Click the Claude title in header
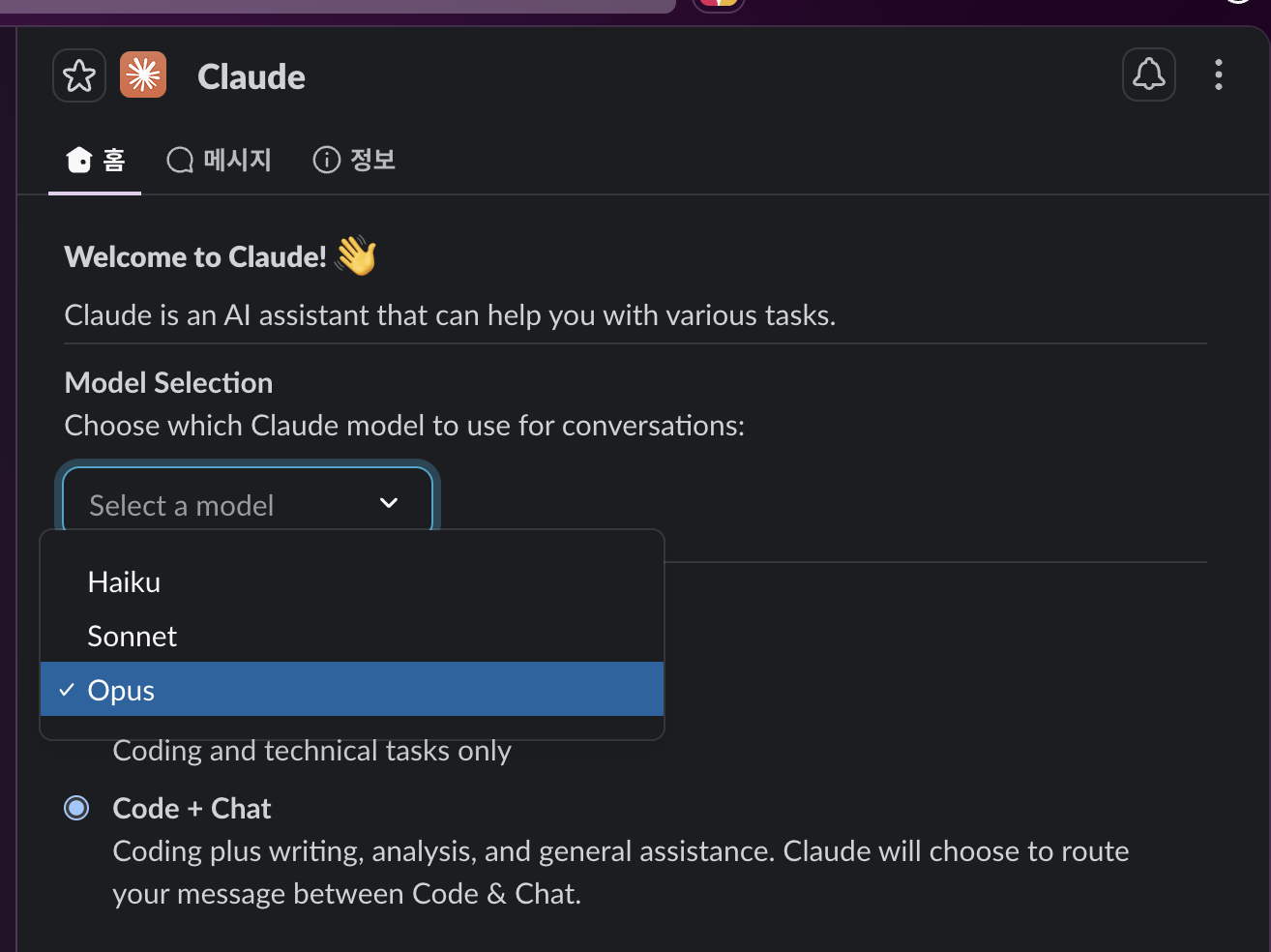1271x952 pixels. pos(251,76)
